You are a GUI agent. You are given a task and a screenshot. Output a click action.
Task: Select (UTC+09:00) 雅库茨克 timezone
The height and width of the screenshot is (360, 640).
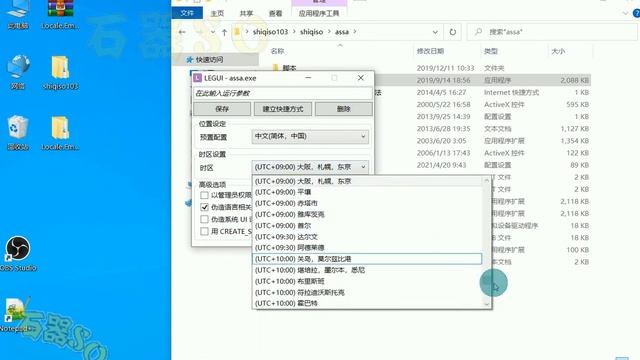367,214
